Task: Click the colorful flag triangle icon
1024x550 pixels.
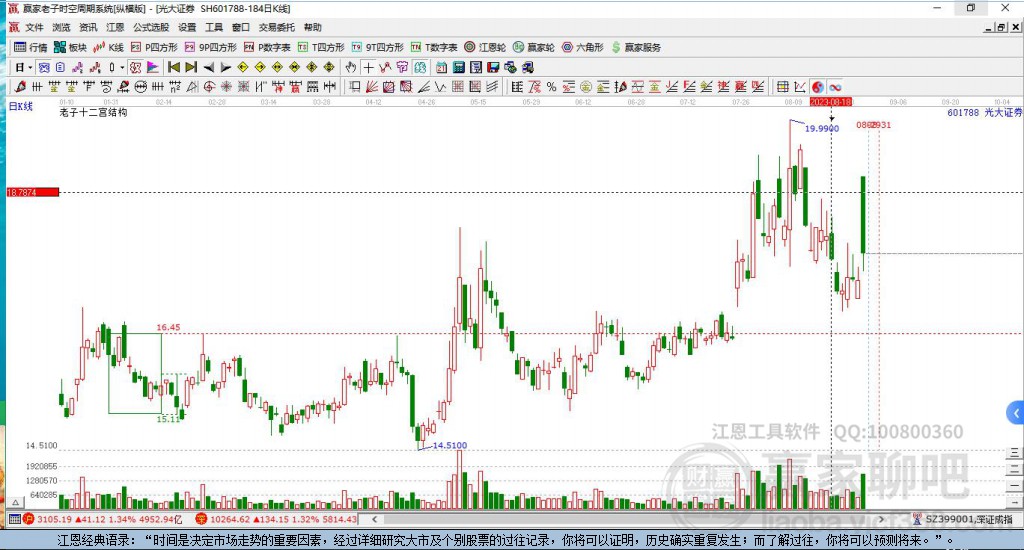Action: 152,67
